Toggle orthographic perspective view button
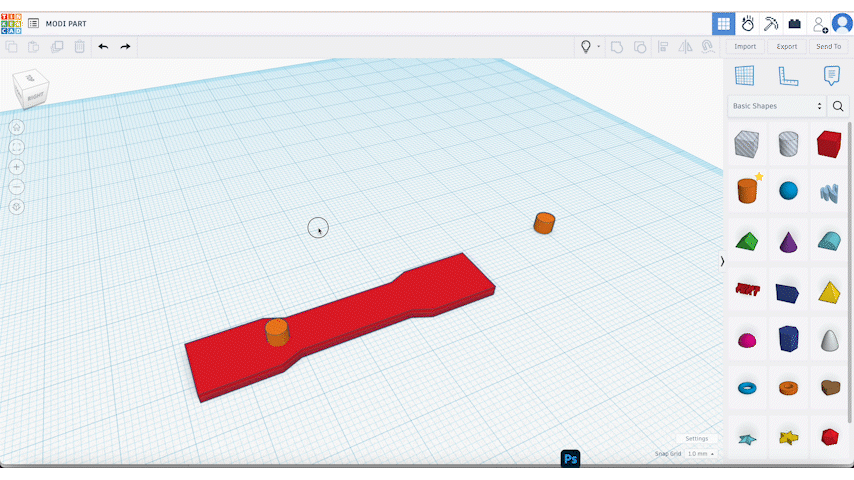Viewport: 854px width, 480px height. coord(17,207)
